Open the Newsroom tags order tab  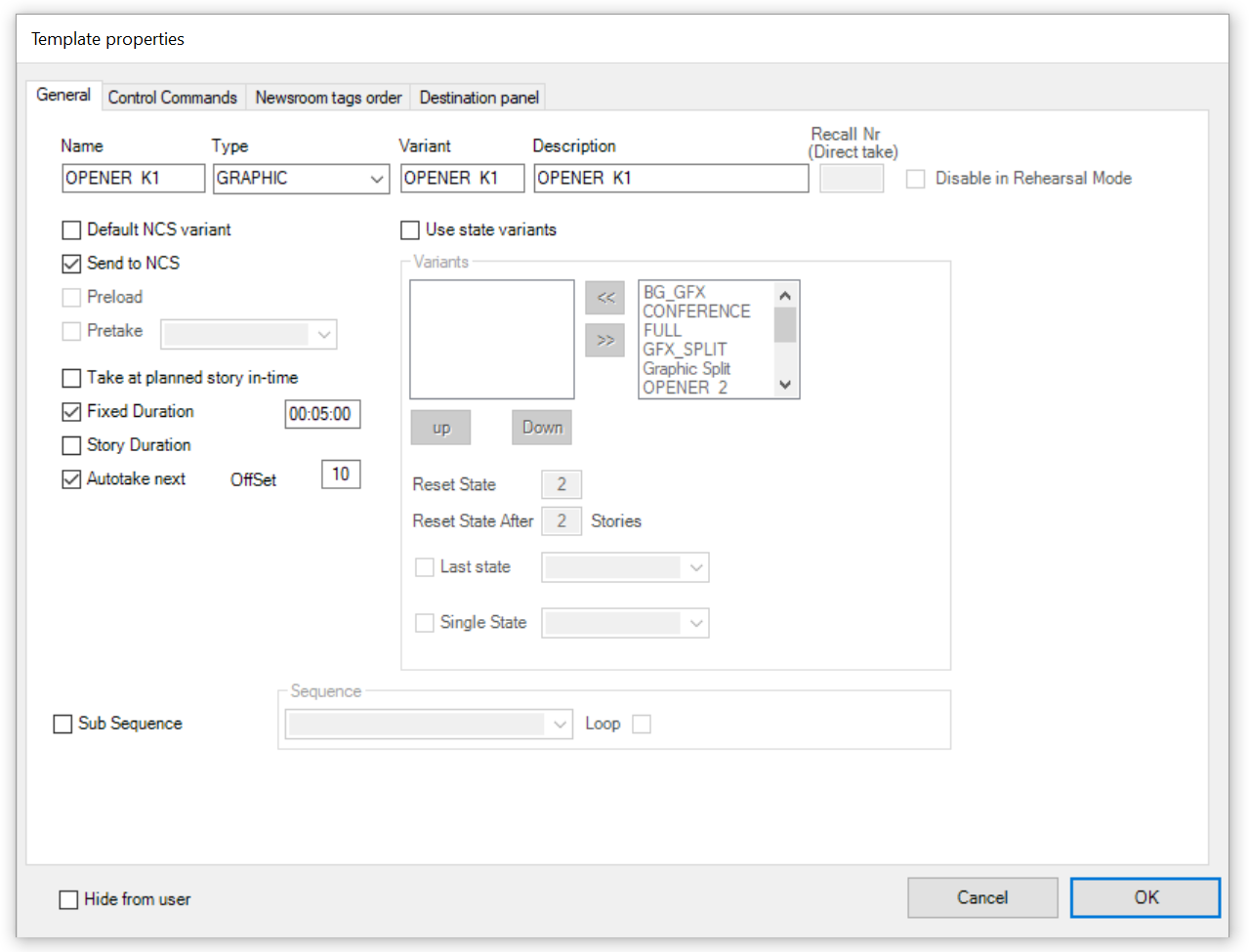click(x=328, y=98)
